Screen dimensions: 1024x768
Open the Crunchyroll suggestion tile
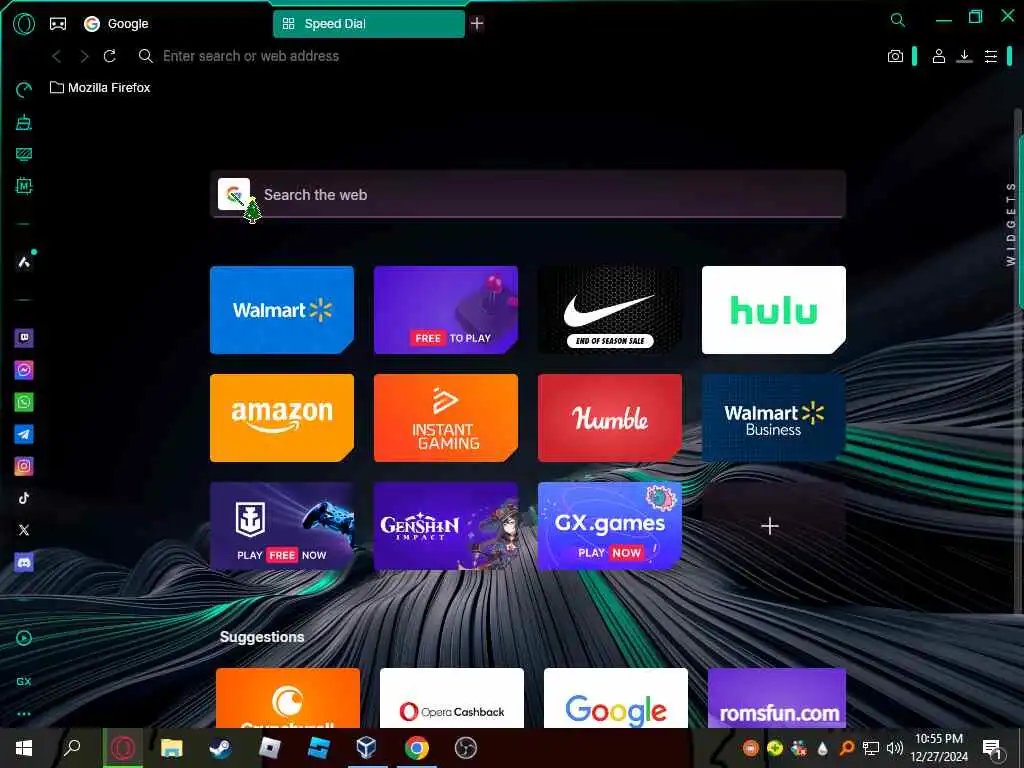pyautogui.click(x=288, y=697)
